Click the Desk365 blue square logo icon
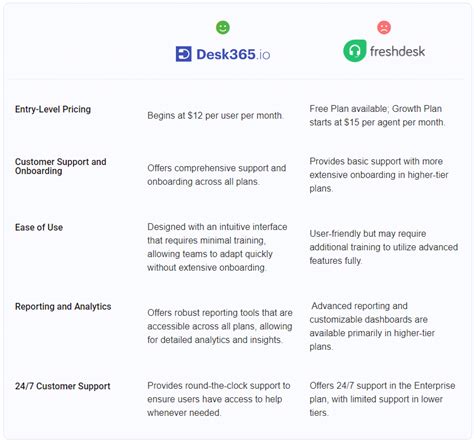This screenshot has height=443, width=474. coord(183,54)
